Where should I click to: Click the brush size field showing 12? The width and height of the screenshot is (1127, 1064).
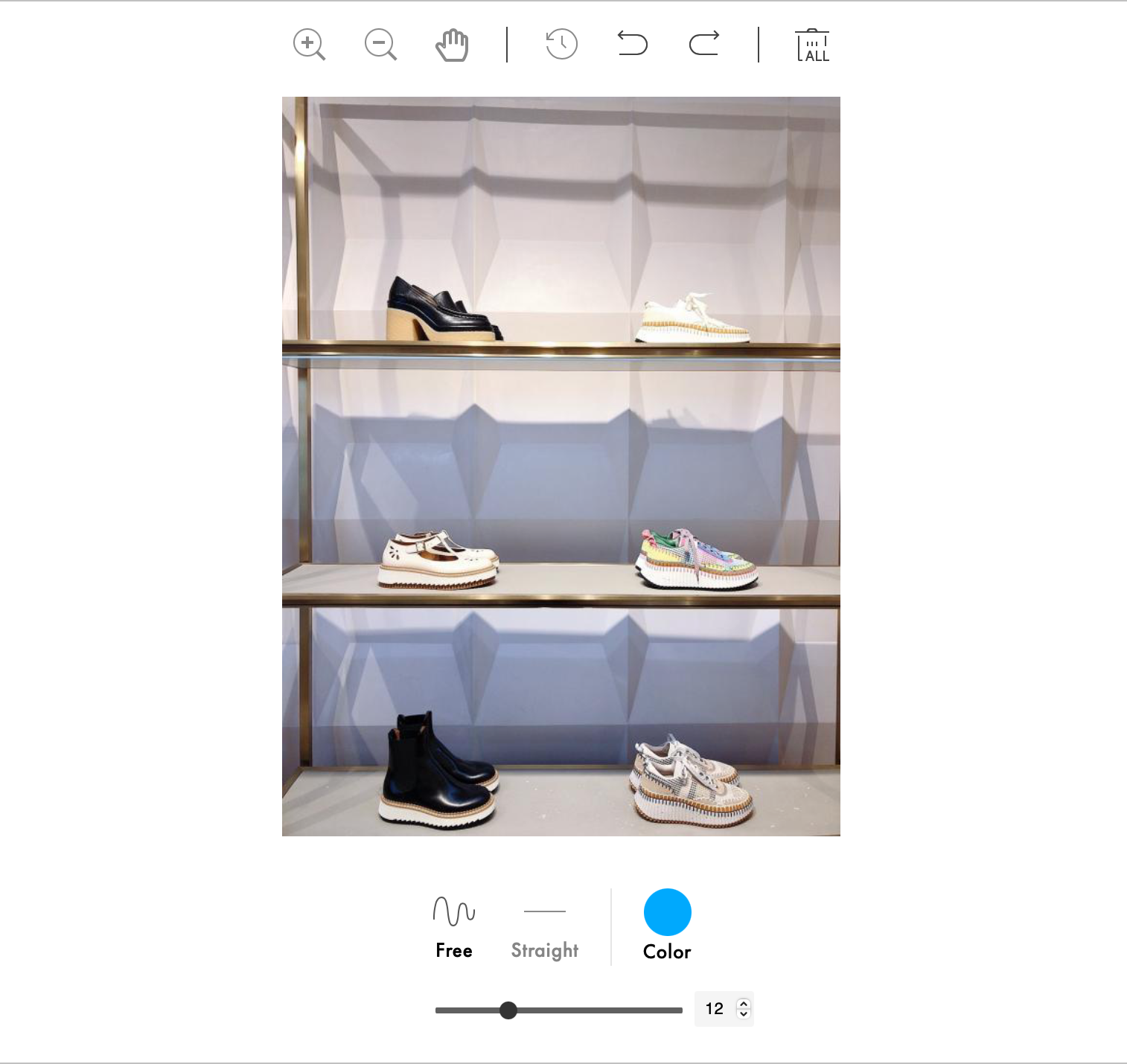click(714, 1009)
